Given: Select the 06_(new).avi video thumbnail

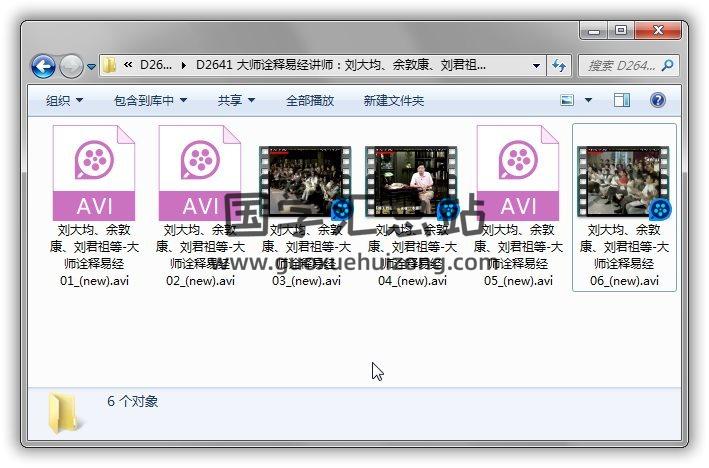Looking at the screenshot, I should pos(624,182).
